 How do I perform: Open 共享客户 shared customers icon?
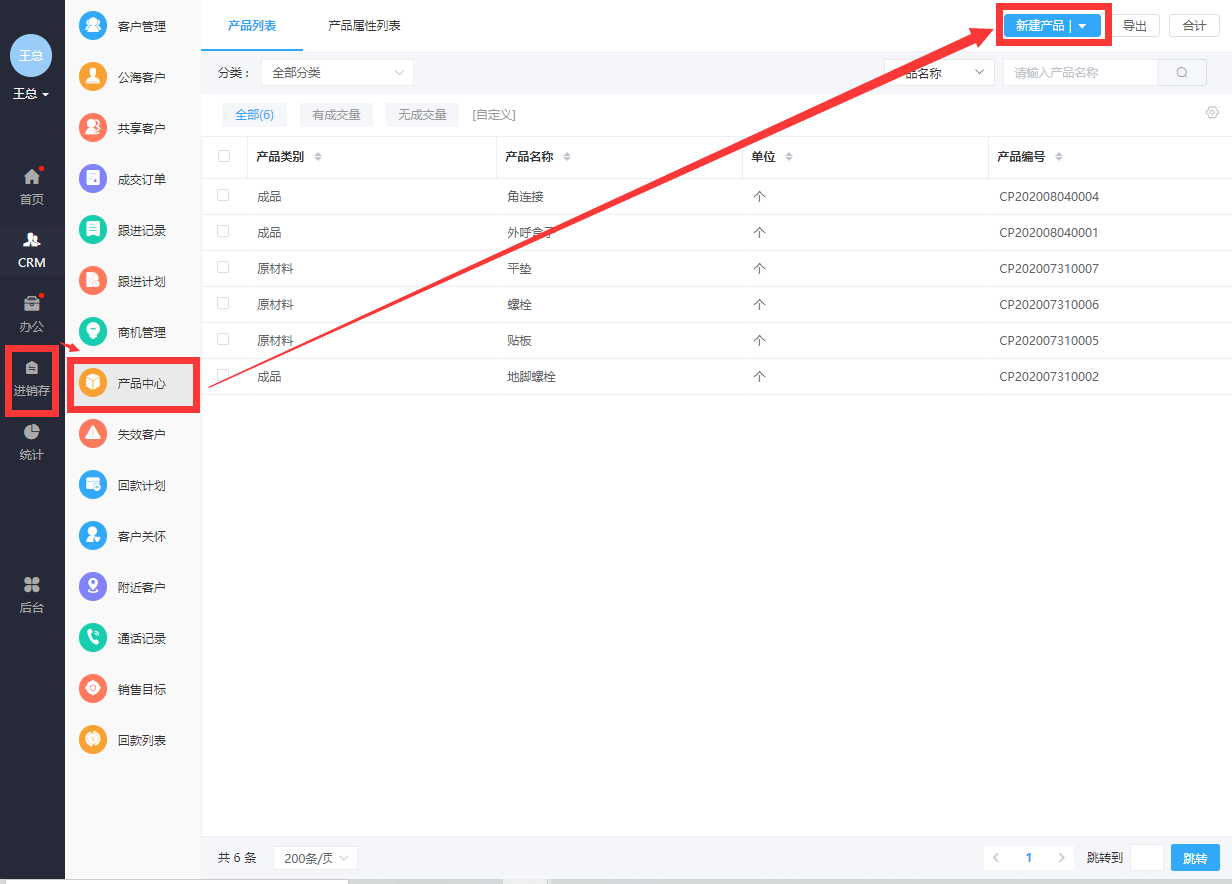coord(93,128)
